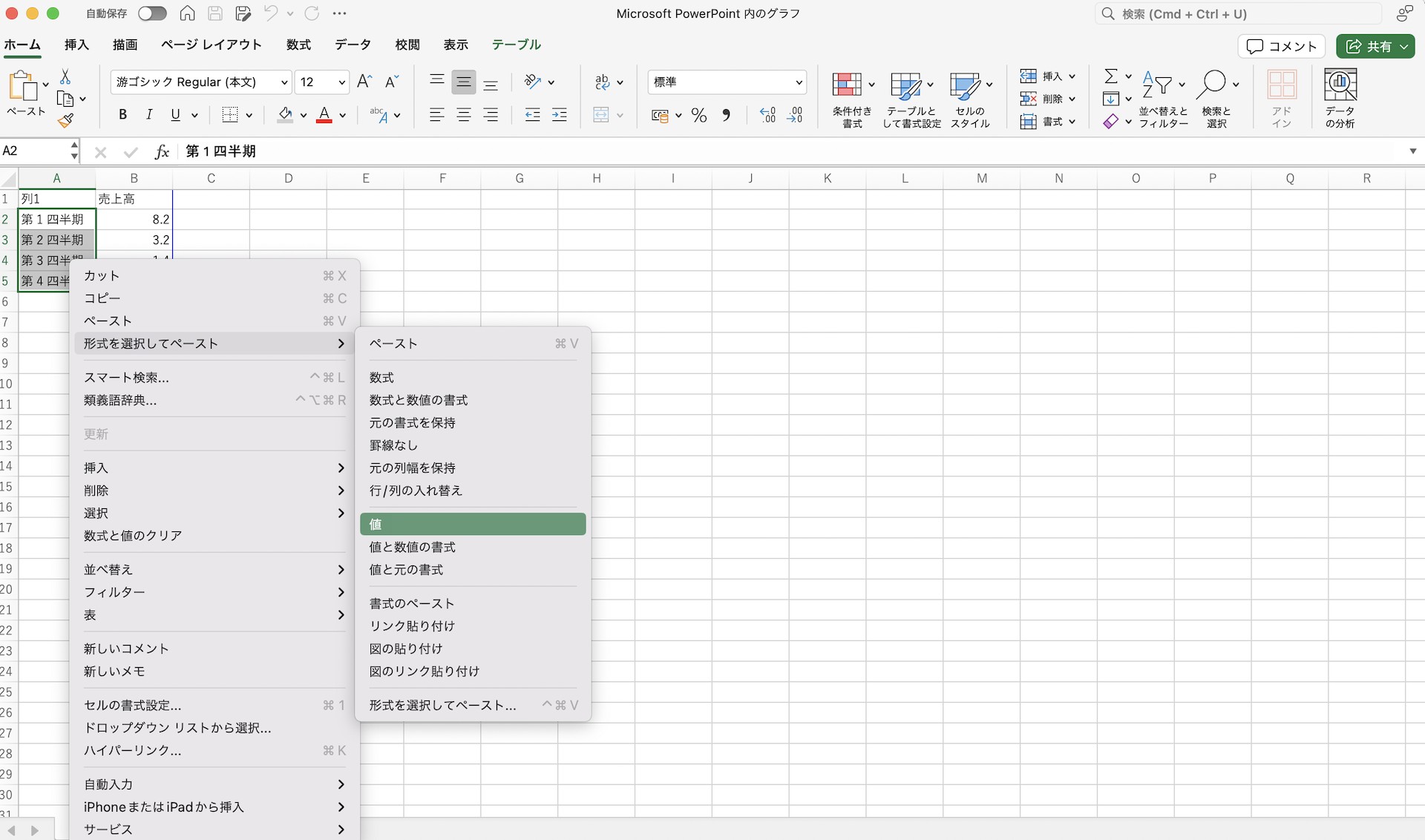Select Copy (コピー) in context menu
The height and width of the screenshot is (840, 1425).
click(x=214, y=298)
